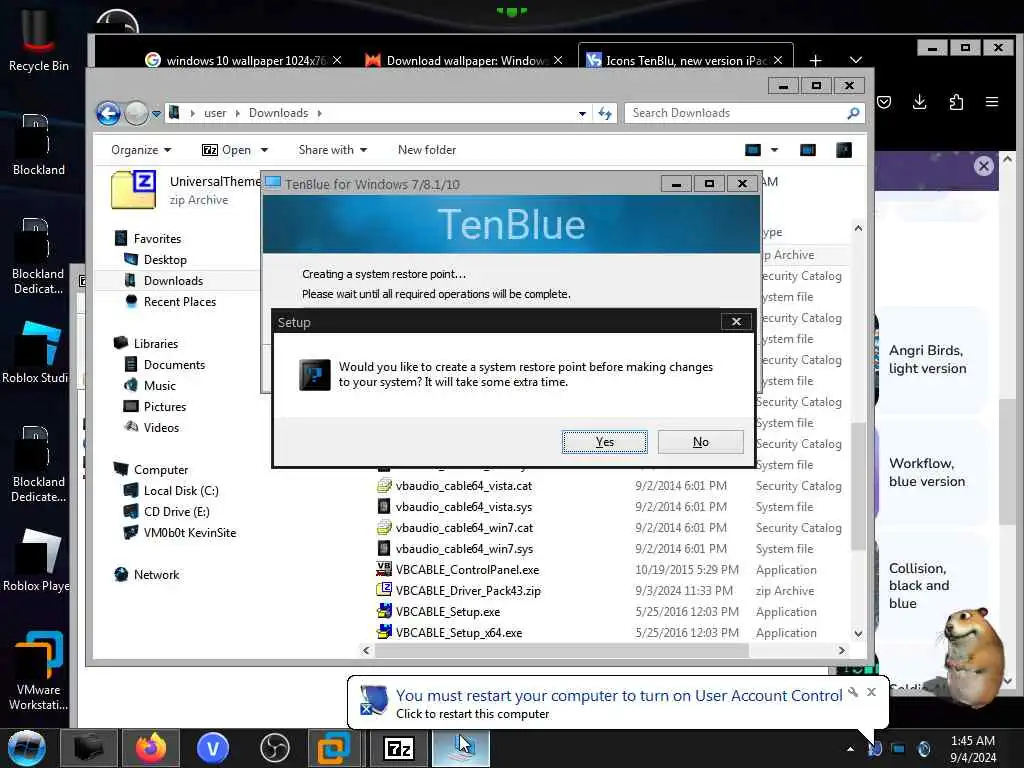Select file vbaudio_cable64_vista.sys
Image resolution: width=1024 pixels, height=768 pixels.
coord(463,507)
